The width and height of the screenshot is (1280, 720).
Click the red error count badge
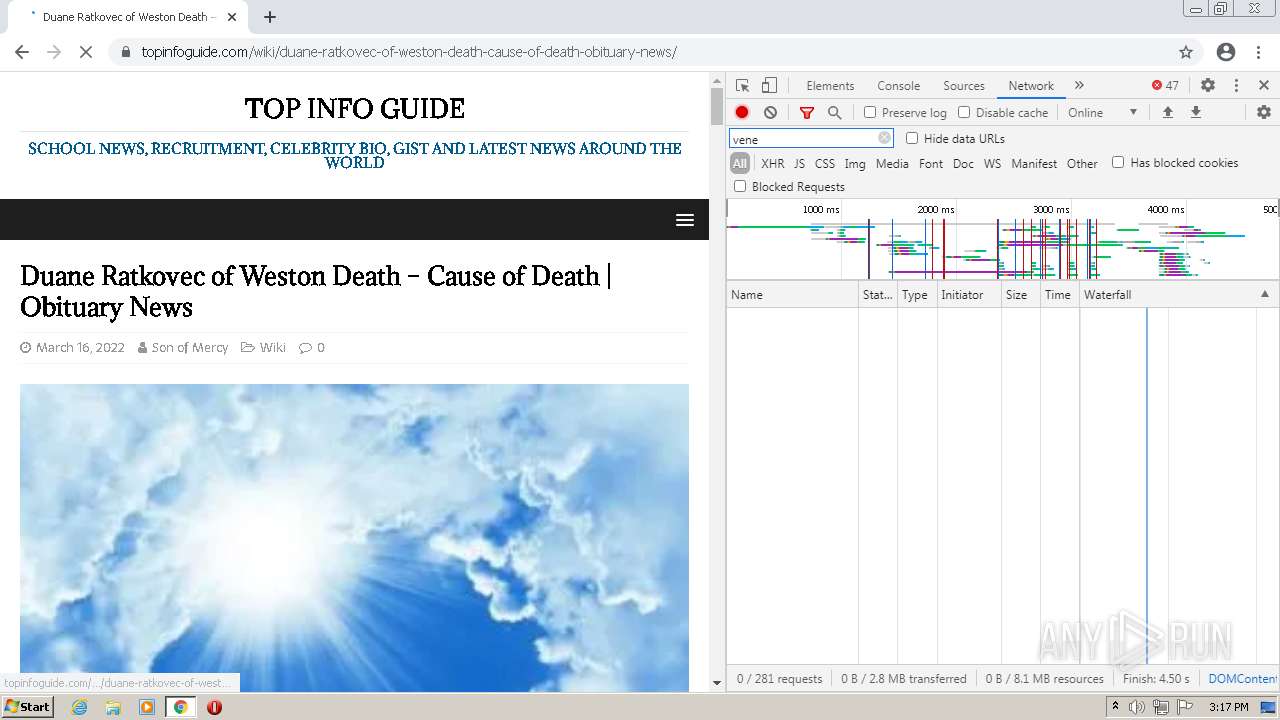pos(1165,86)
